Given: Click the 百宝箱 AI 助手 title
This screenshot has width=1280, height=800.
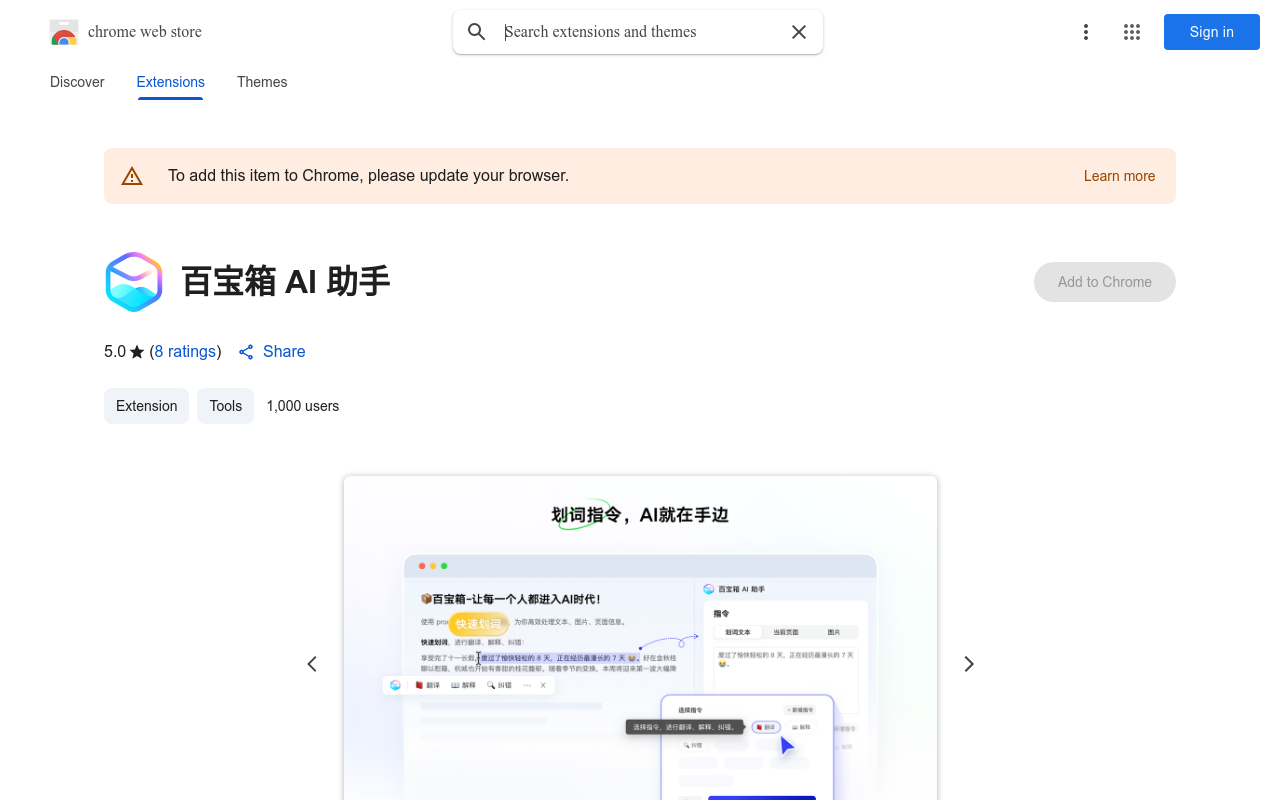Looking at the screenshot, I should point(286,282).
